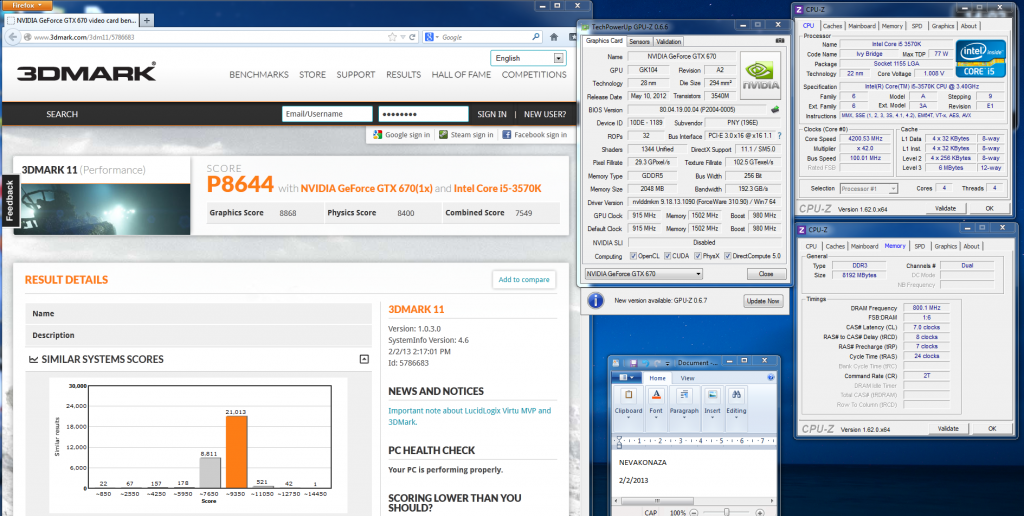Click the Intel Core i5 logo in CPU-Z
The height and width of the screenshot is (516, 1024).
pyautogui.click(x=980, y=59)
